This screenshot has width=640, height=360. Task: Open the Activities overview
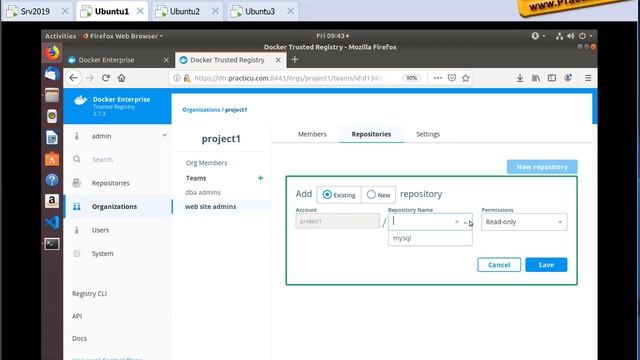pyautogui.click(x=60, y=36)
